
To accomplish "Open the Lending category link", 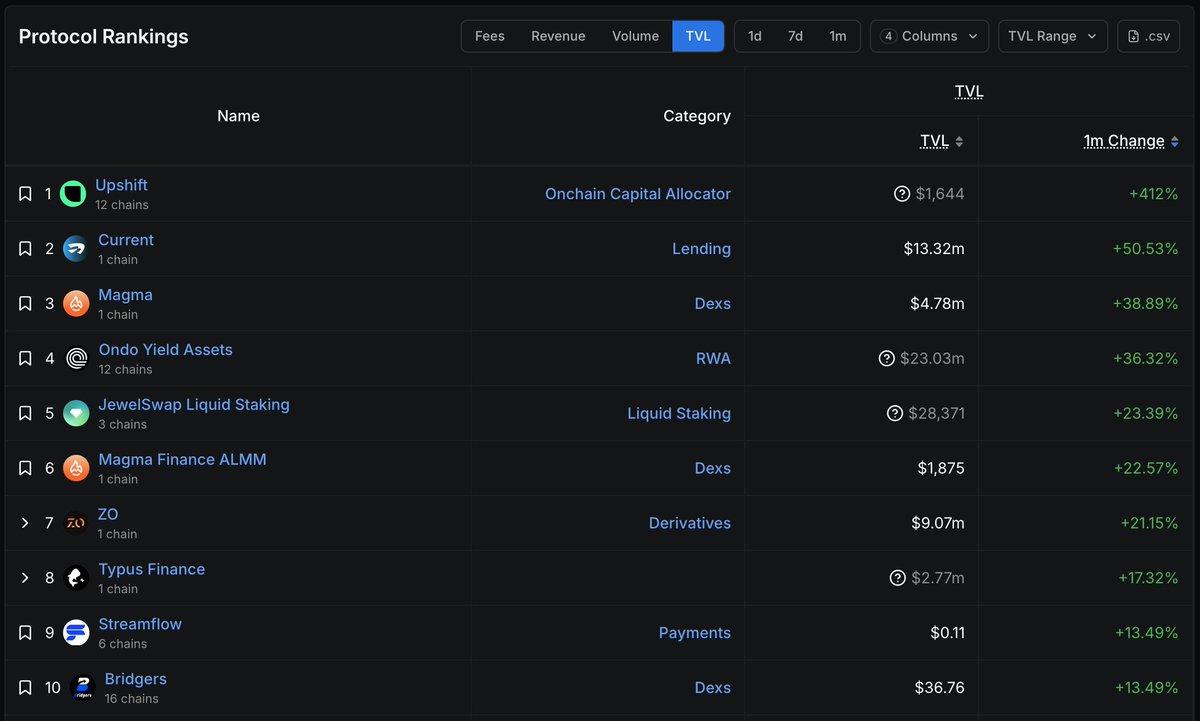I will click(701, 249).
